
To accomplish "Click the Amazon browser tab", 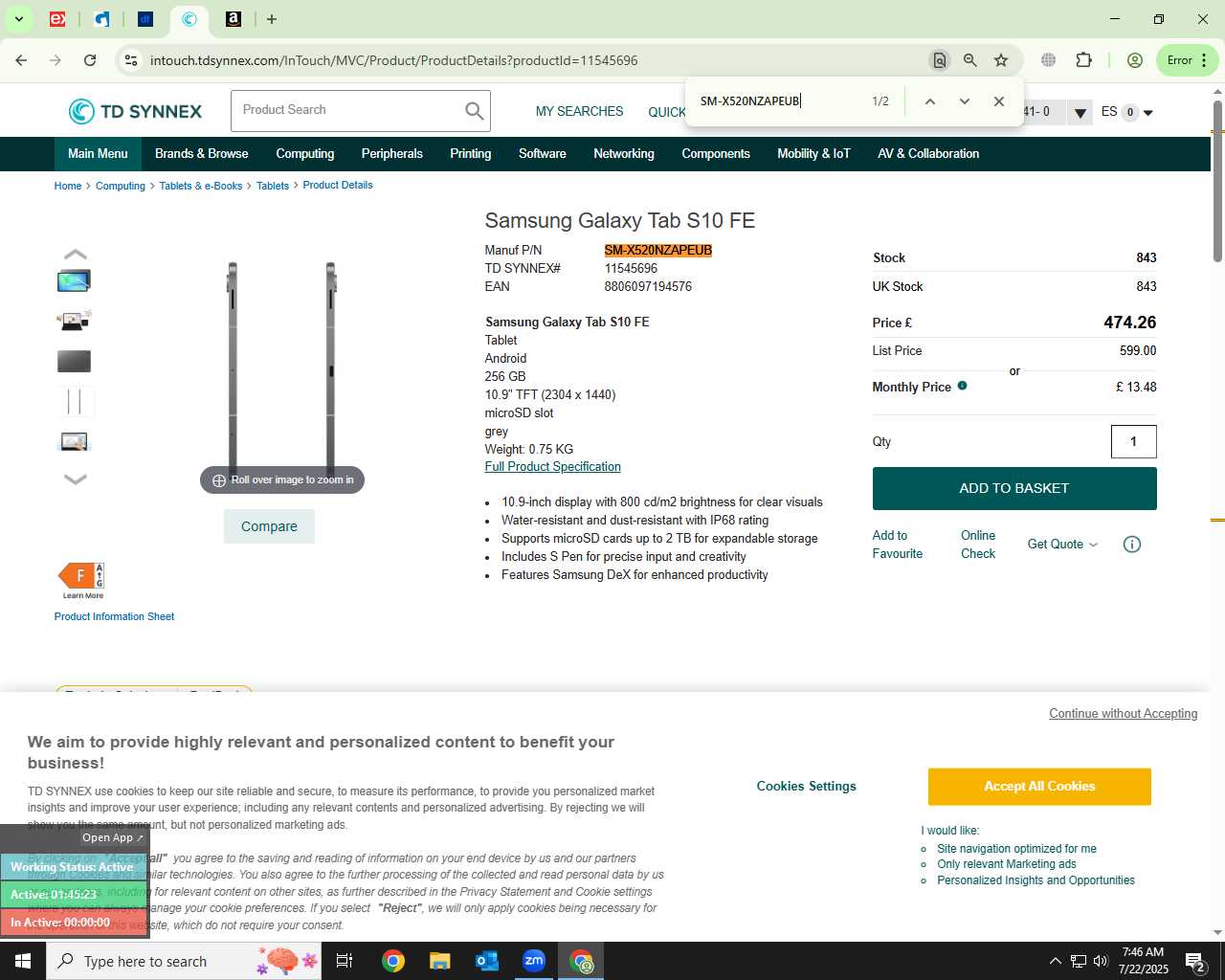I will click(x=233, y=19).
